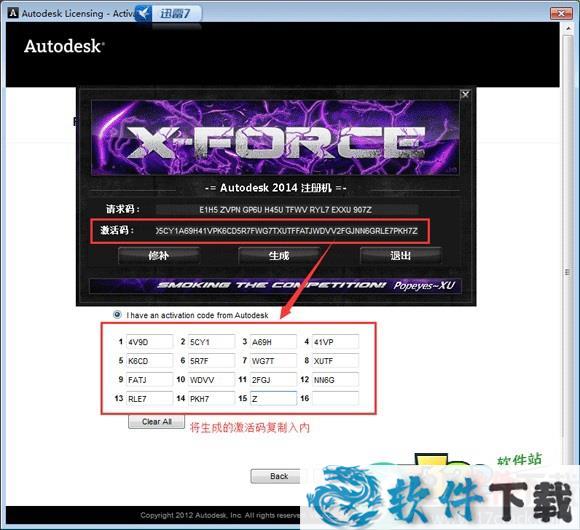
Task: Click the copyright 2012 Autodesk footer text
Action: coord(220,515)
